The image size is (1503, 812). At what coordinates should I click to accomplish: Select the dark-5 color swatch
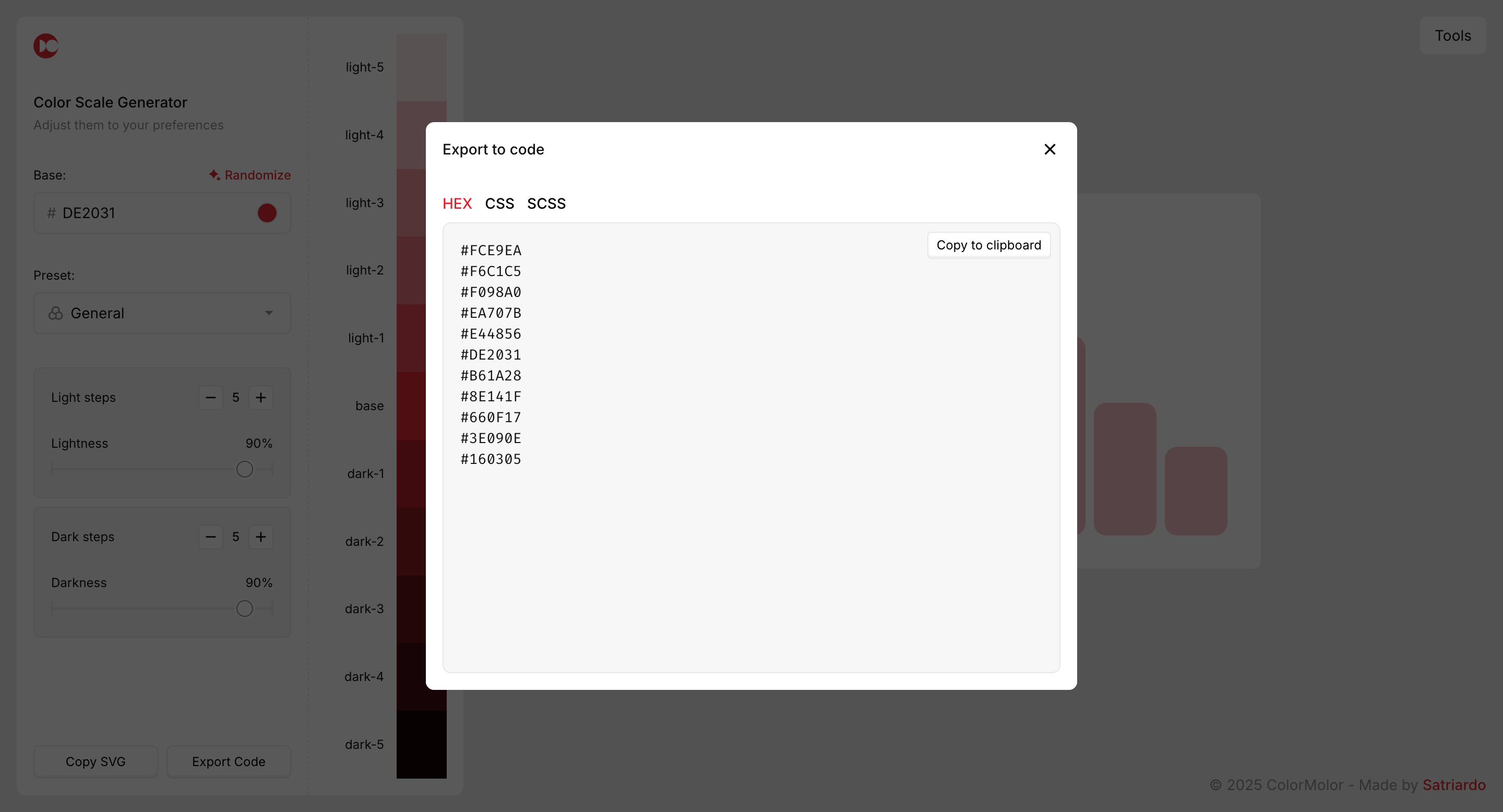[x=421, y=744]
